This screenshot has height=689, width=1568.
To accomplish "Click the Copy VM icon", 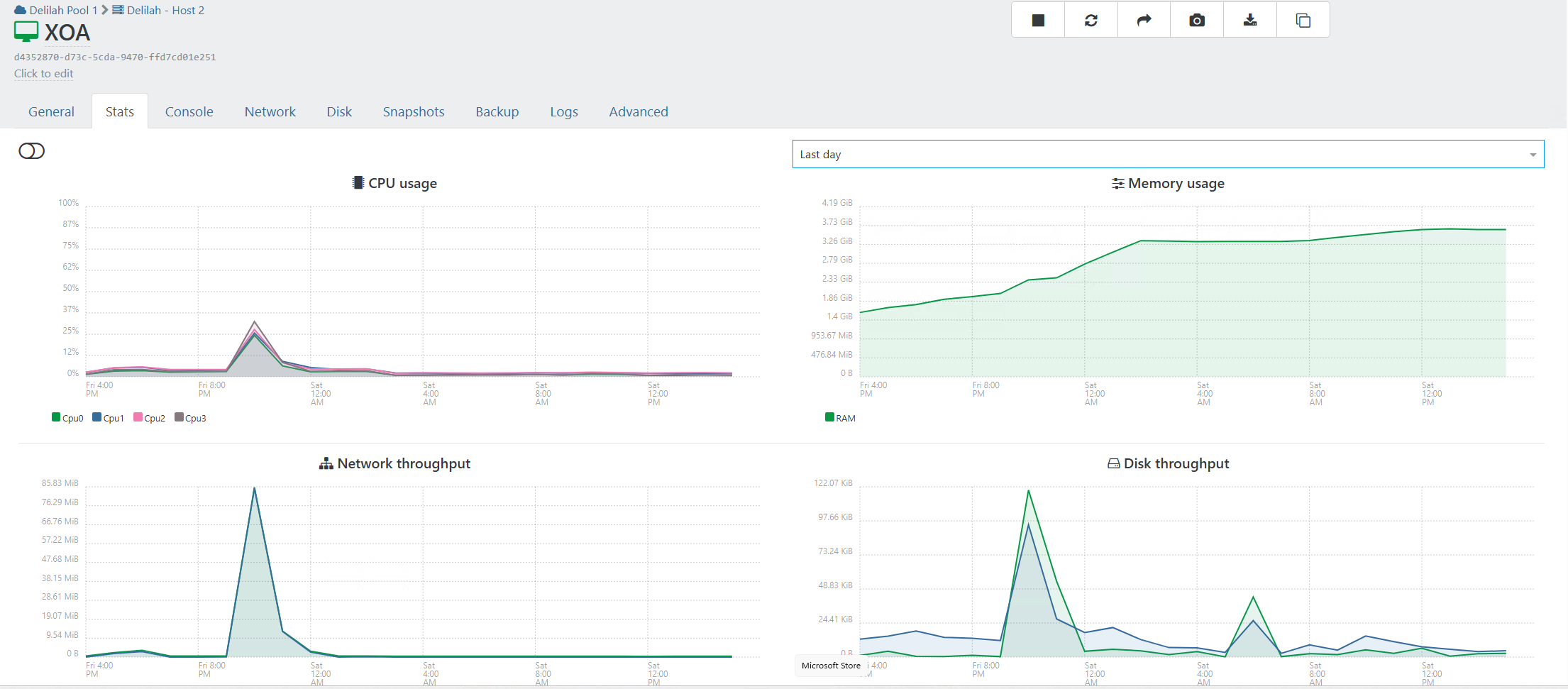I will (1303, 21).
